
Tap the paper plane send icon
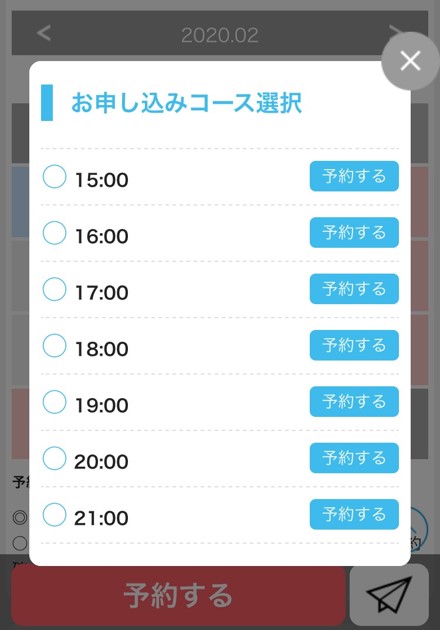point(389,595)
